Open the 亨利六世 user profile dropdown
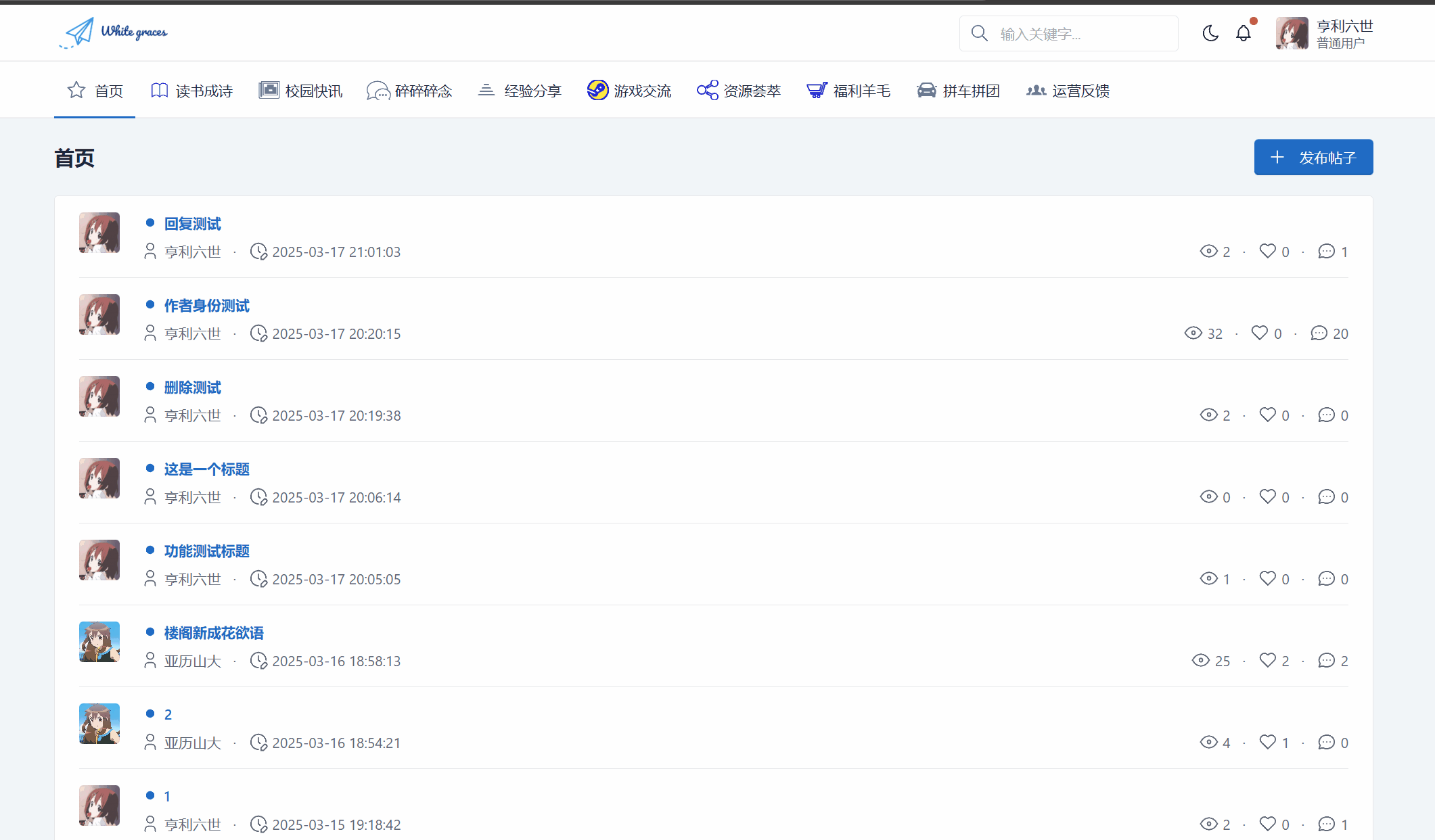 [1324, 34]
